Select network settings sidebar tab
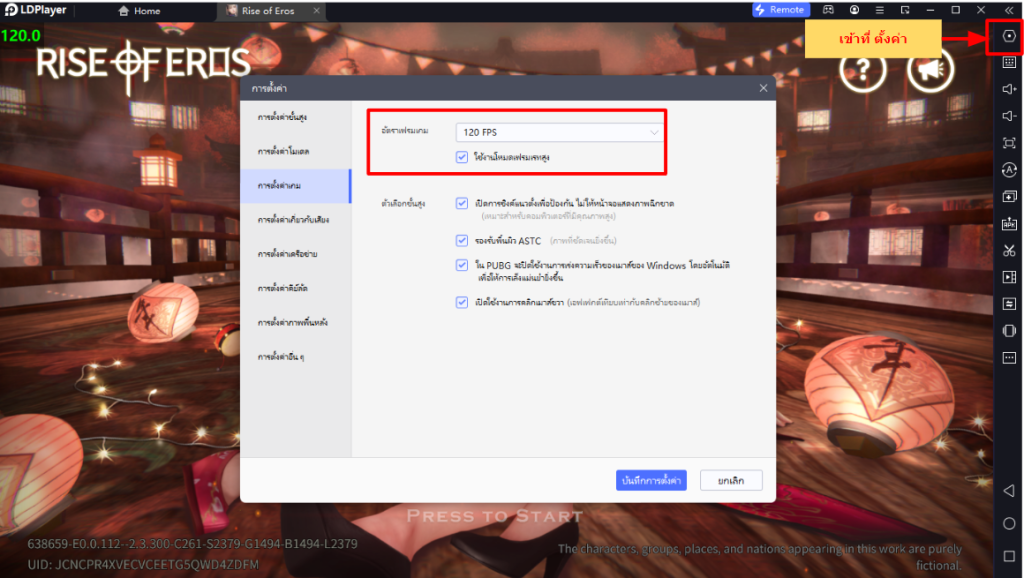 point(296,253)
